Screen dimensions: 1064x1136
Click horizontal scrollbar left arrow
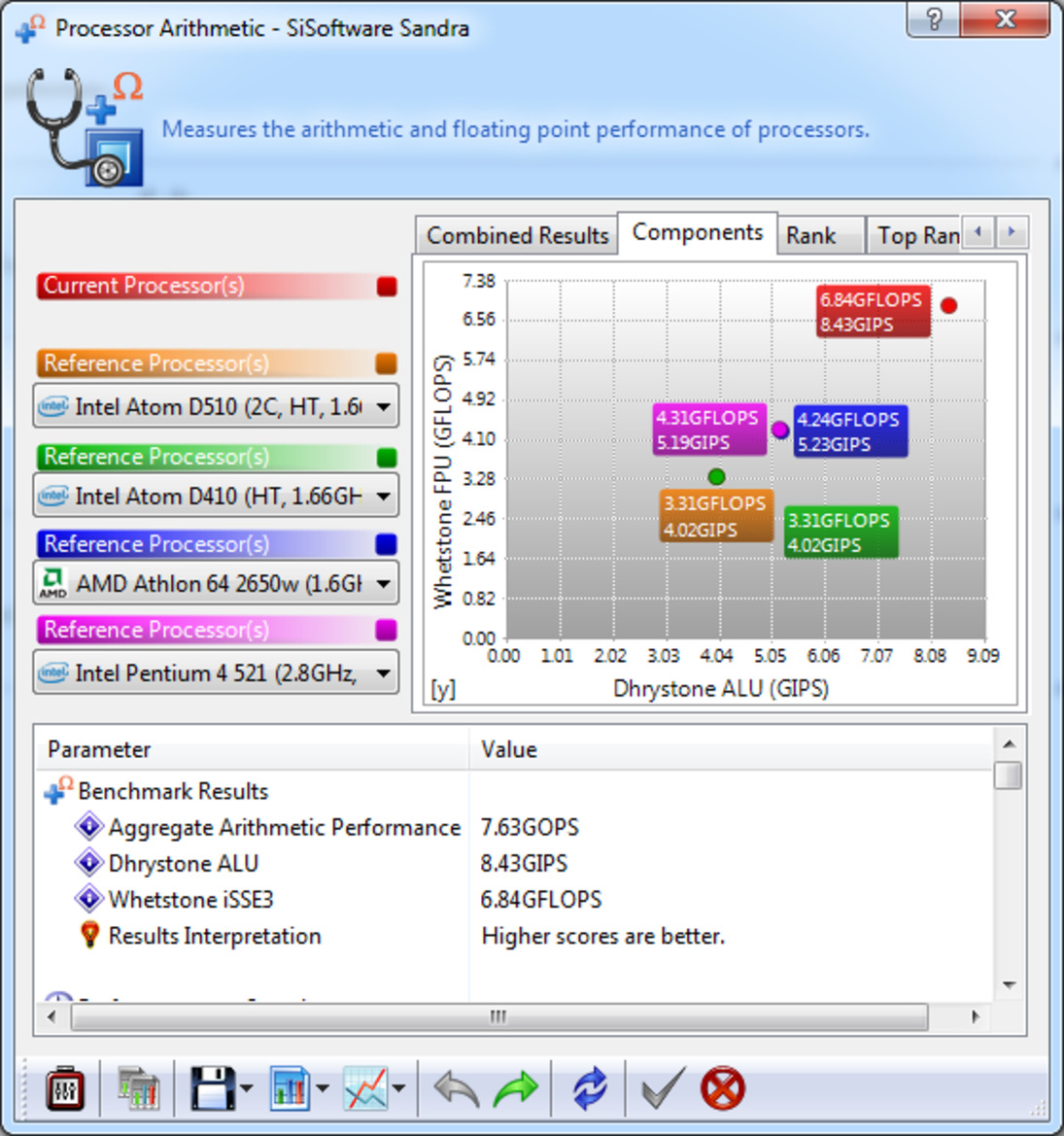[x=51, y=1016]
